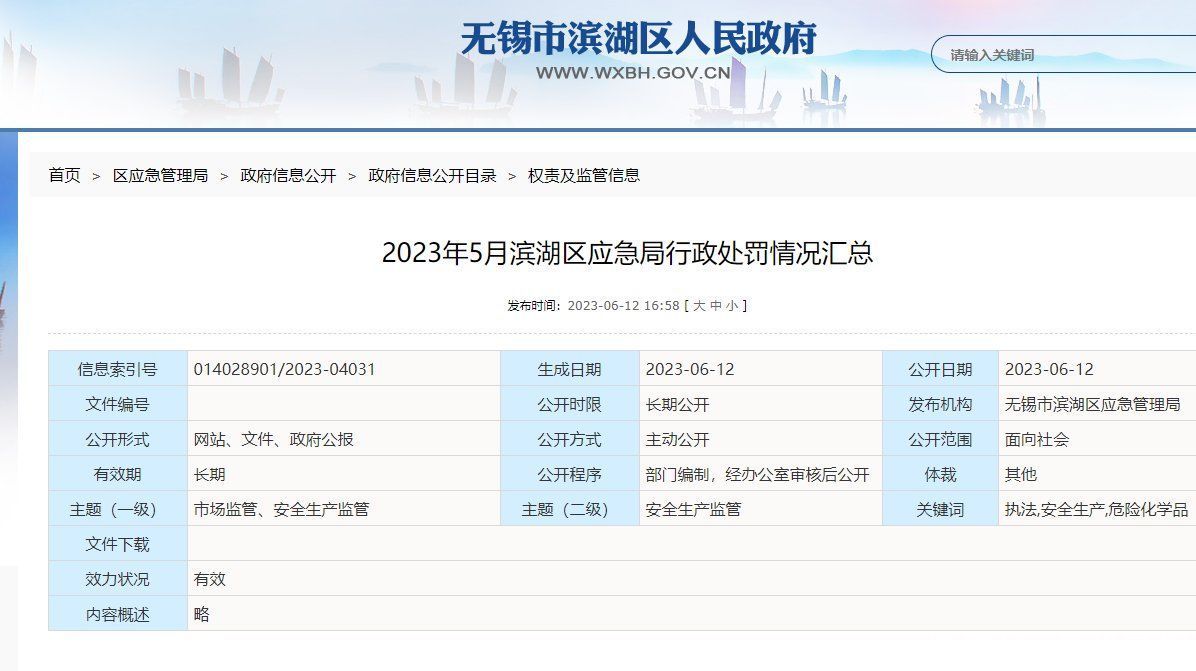1196x671 pixels.
Task: Click the 发布机构 label cell
Action: tap(940, 404)
